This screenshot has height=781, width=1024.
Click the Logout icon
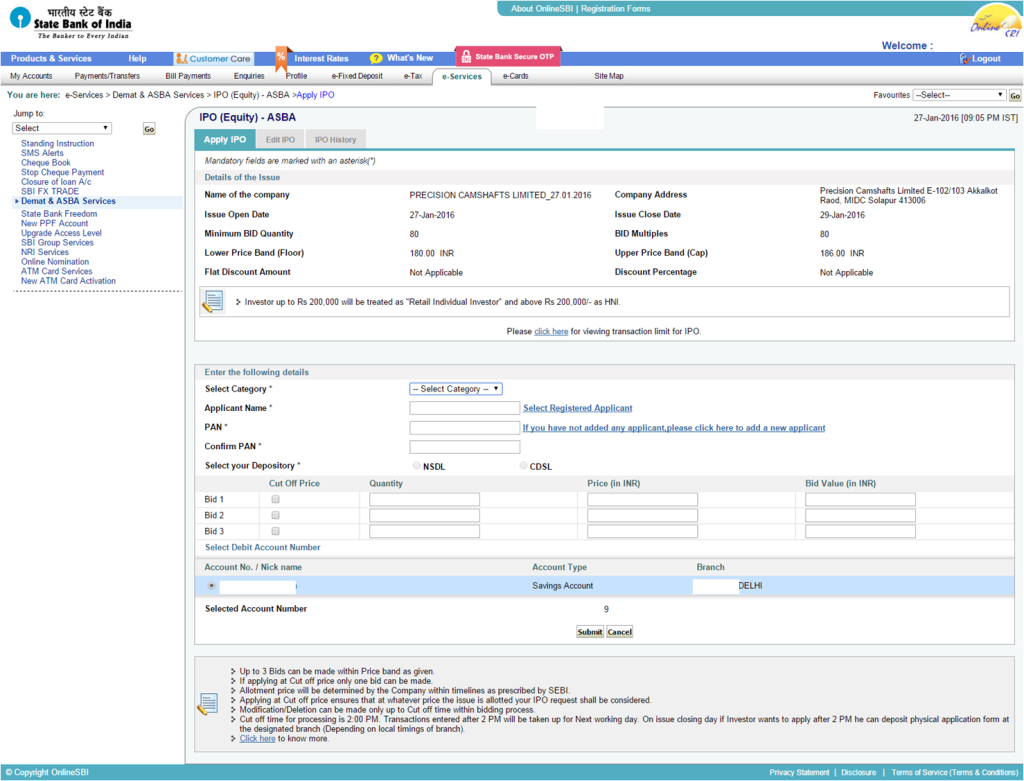[965, 59]
